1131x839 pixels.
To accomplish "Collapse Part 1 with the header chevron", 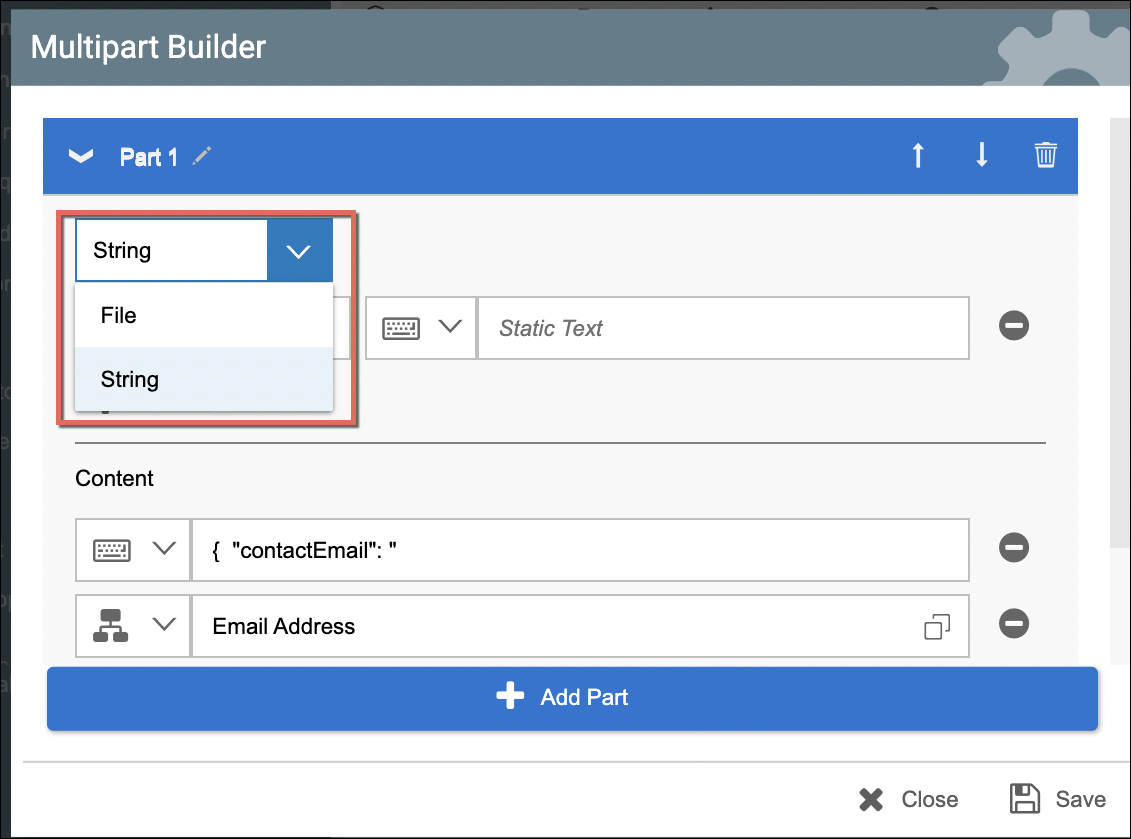I will point(80,156).
